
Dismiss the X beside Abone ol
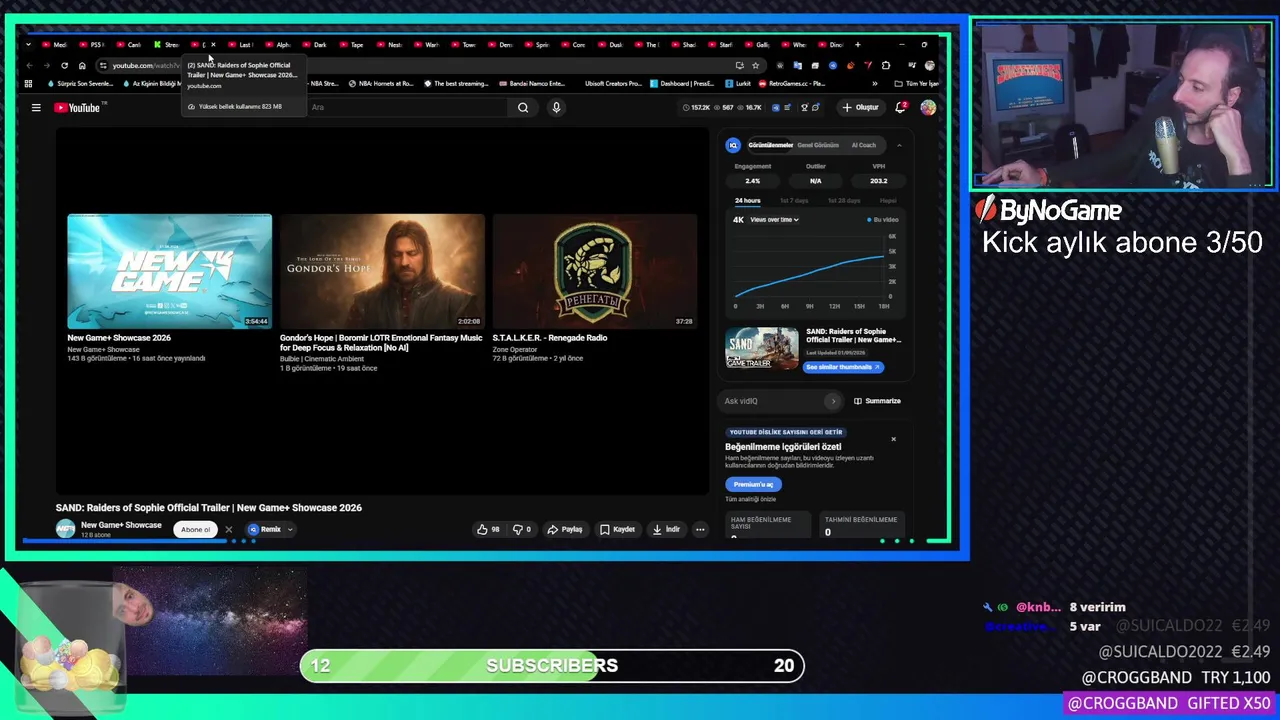click(x=228, y=530)
